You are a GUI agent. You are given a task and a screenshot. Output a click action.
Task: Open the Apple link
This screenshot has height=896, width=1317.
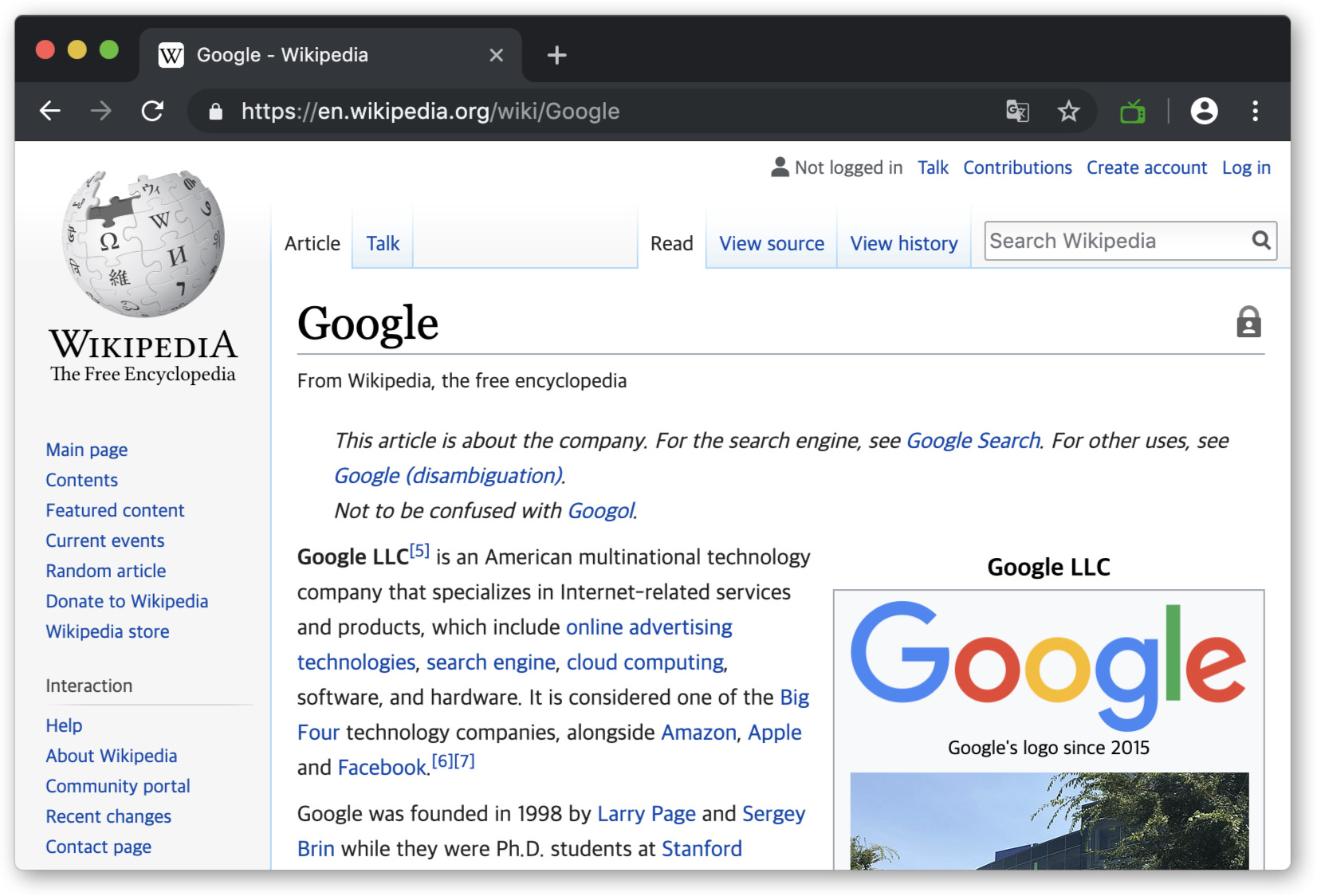(774, 733)
